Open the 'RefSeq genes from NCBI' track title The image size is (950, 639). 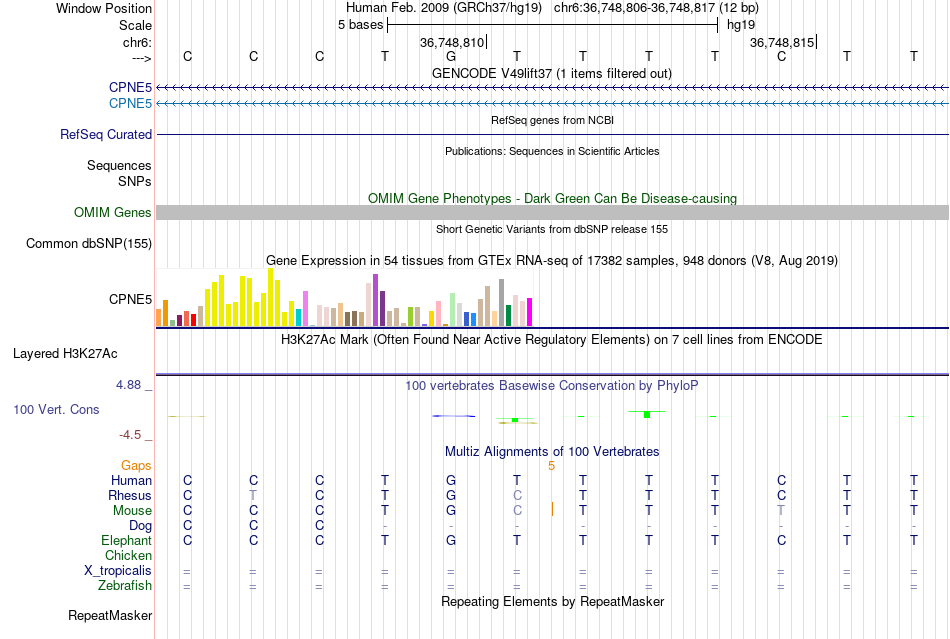coord(552,120)
